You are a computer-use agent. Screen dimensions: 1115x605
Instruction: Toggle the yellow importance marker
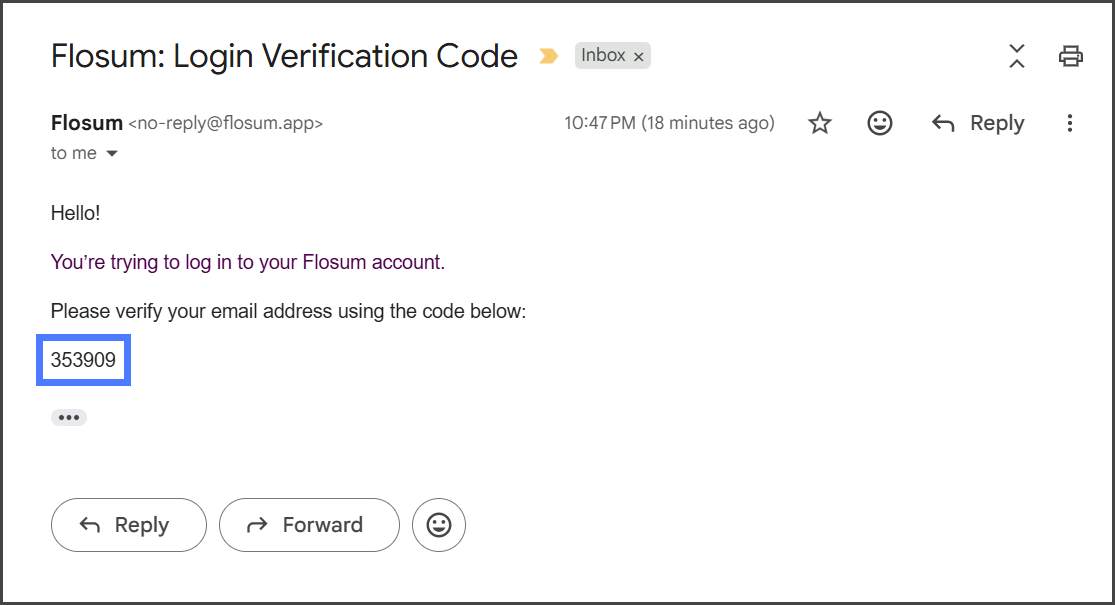coord(548,56)
